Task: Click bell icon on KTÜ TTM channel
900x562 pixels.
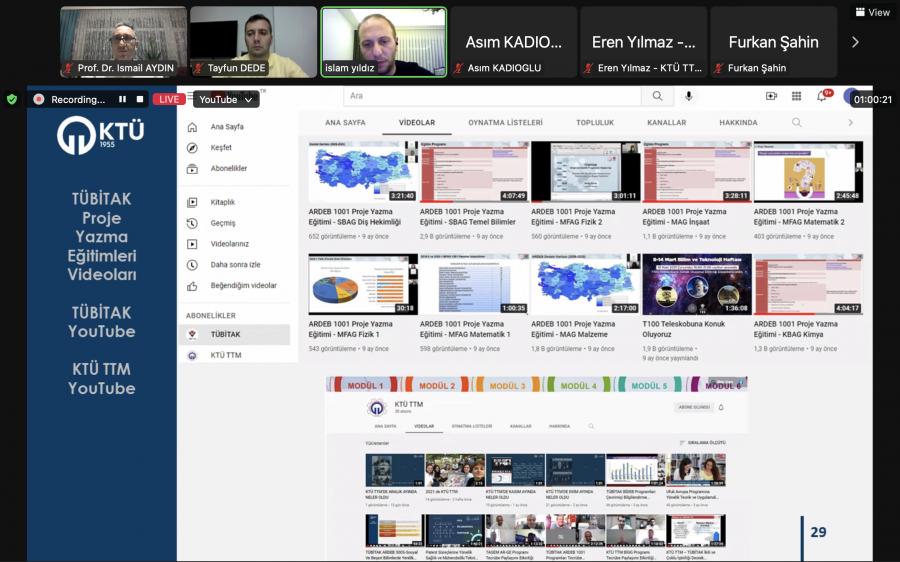Action: coord(721,407)
